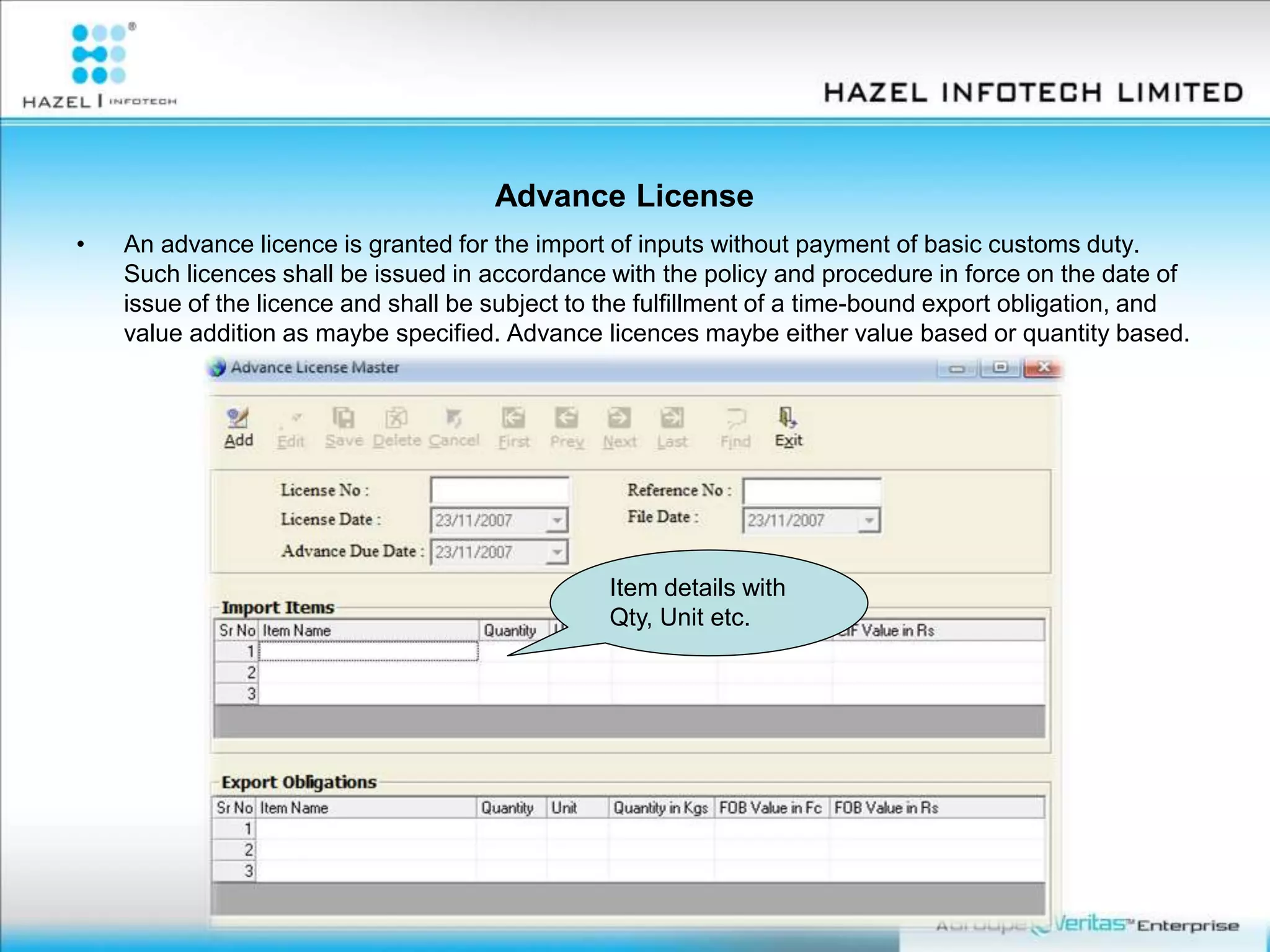Select Export Obligations row header 2
The height and width of the screenshot is (952, 1270).
tap(234, 850)
